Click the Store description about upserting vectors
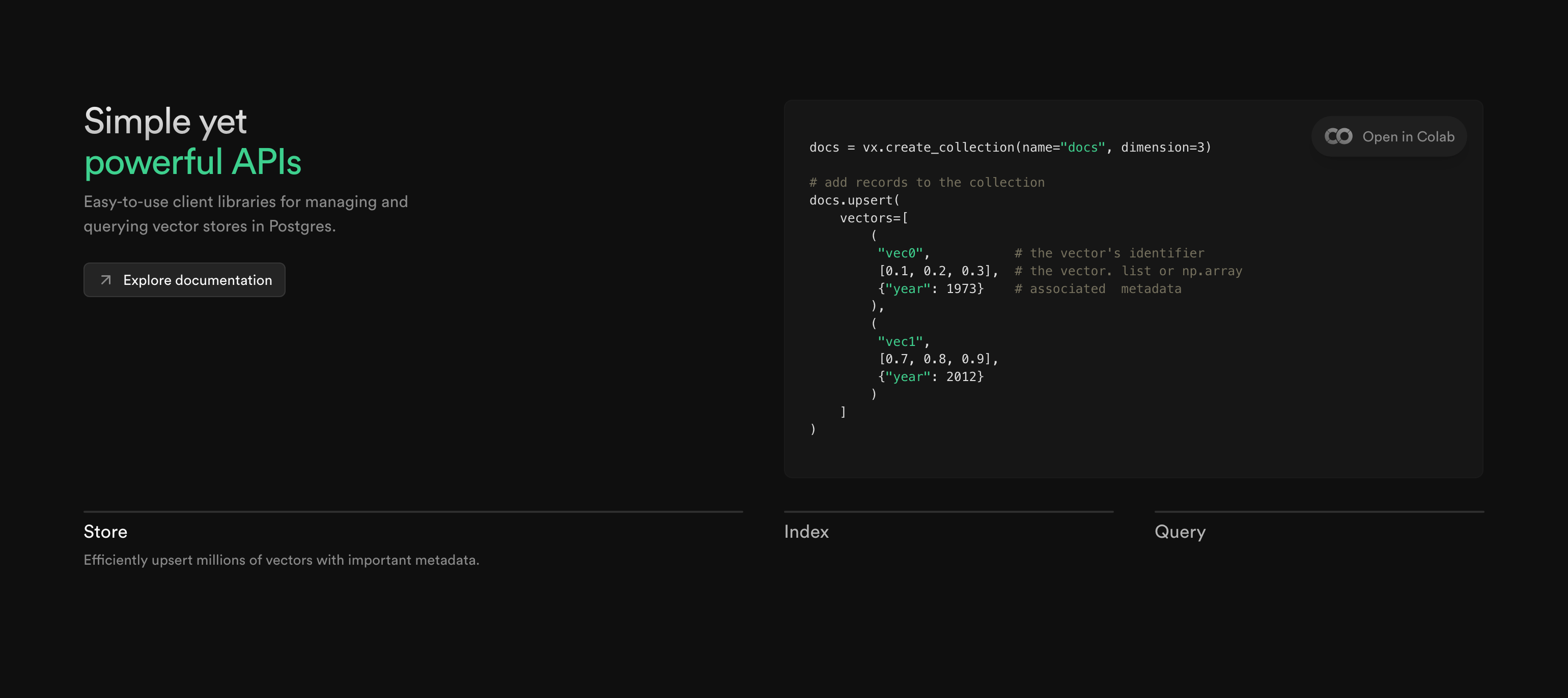This screenshot has width=1568, height=698. [281, 560]
